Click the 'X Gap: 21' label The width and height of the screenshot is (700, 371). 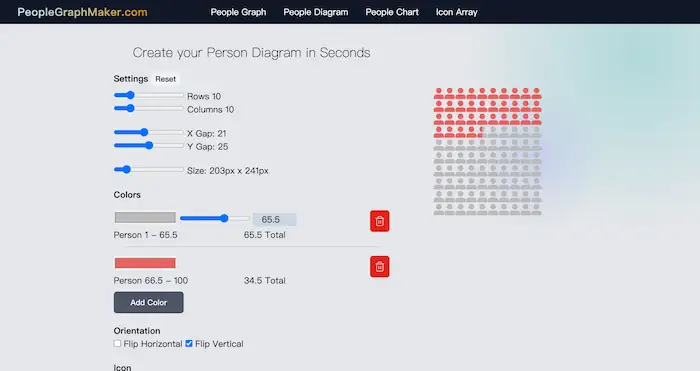tap(207, 133)
